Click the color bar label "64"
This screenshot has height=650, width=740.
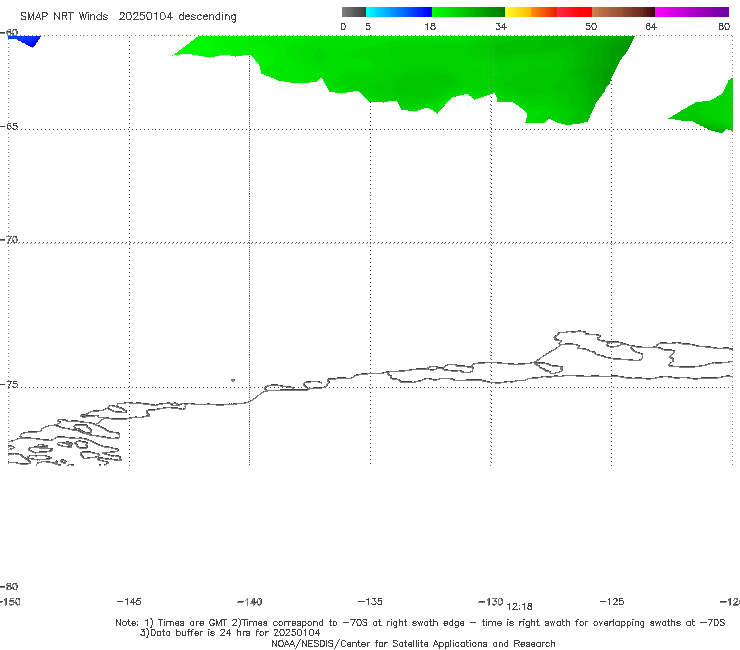(651, 26)
